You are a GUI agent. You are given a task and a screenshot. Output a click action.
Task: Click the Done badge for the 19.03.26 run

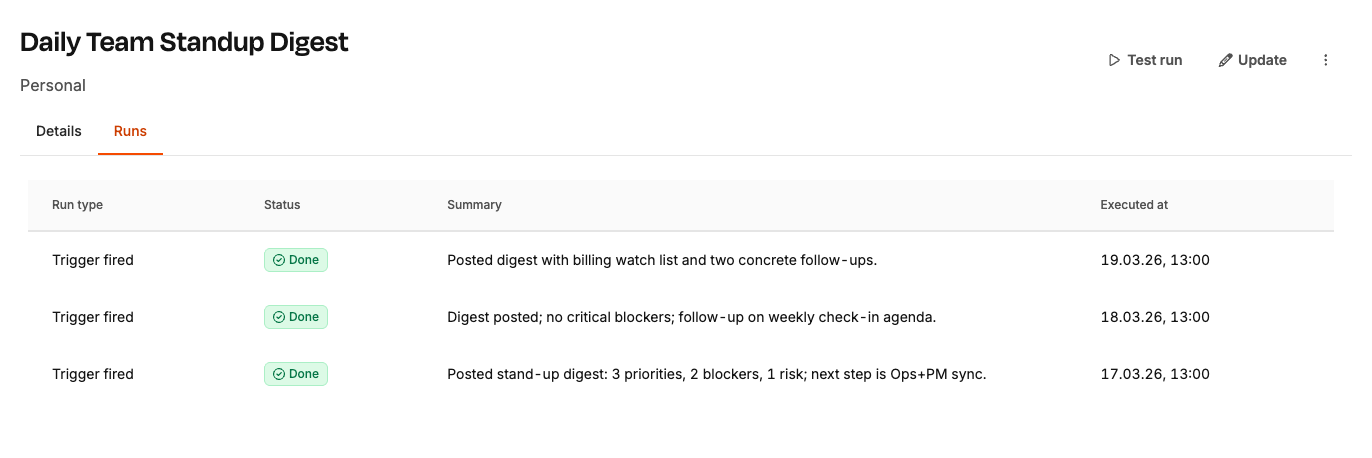point(296,260)
